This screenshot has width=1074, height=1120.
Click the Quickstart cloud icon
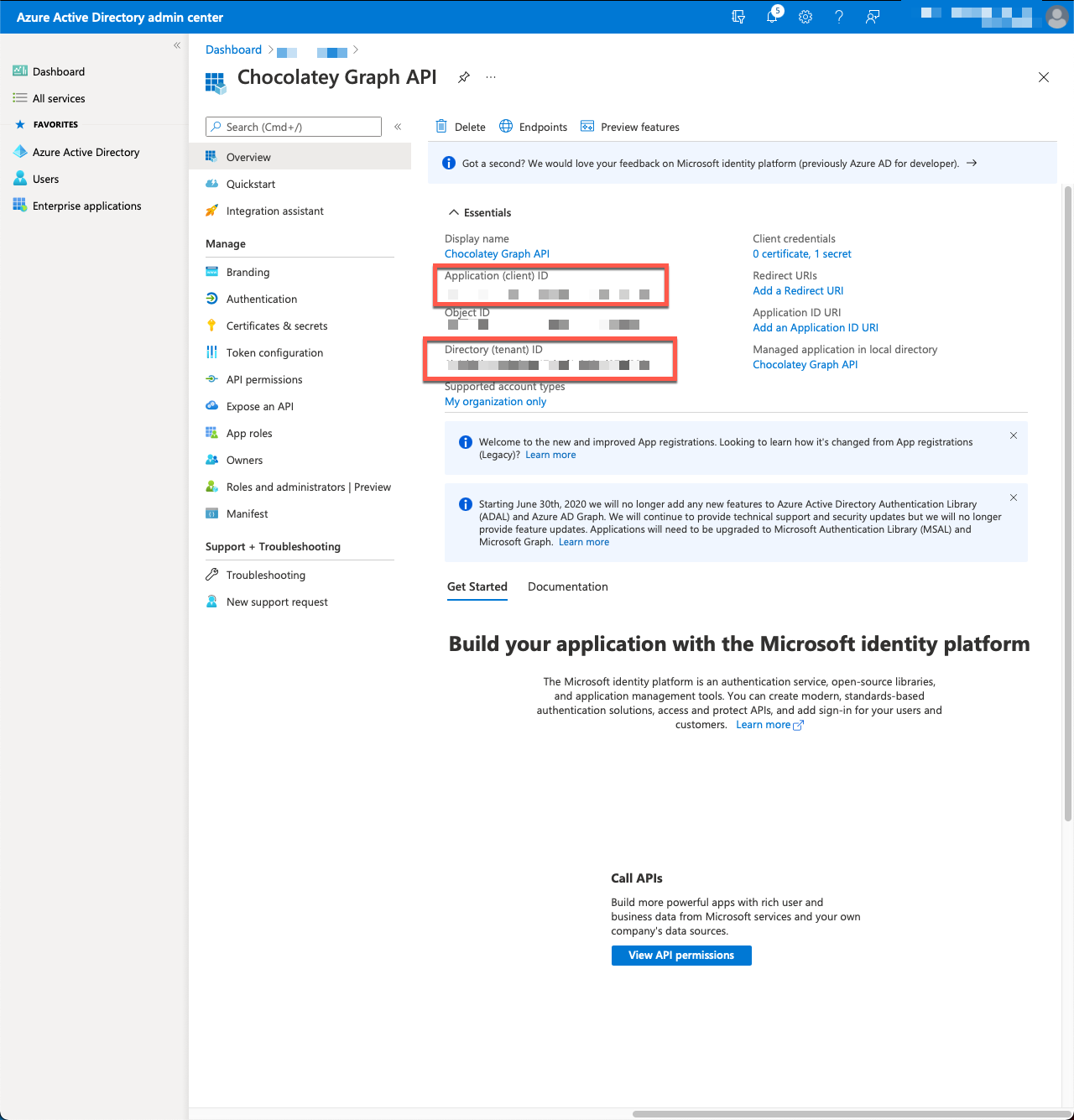tap(211, 184)
